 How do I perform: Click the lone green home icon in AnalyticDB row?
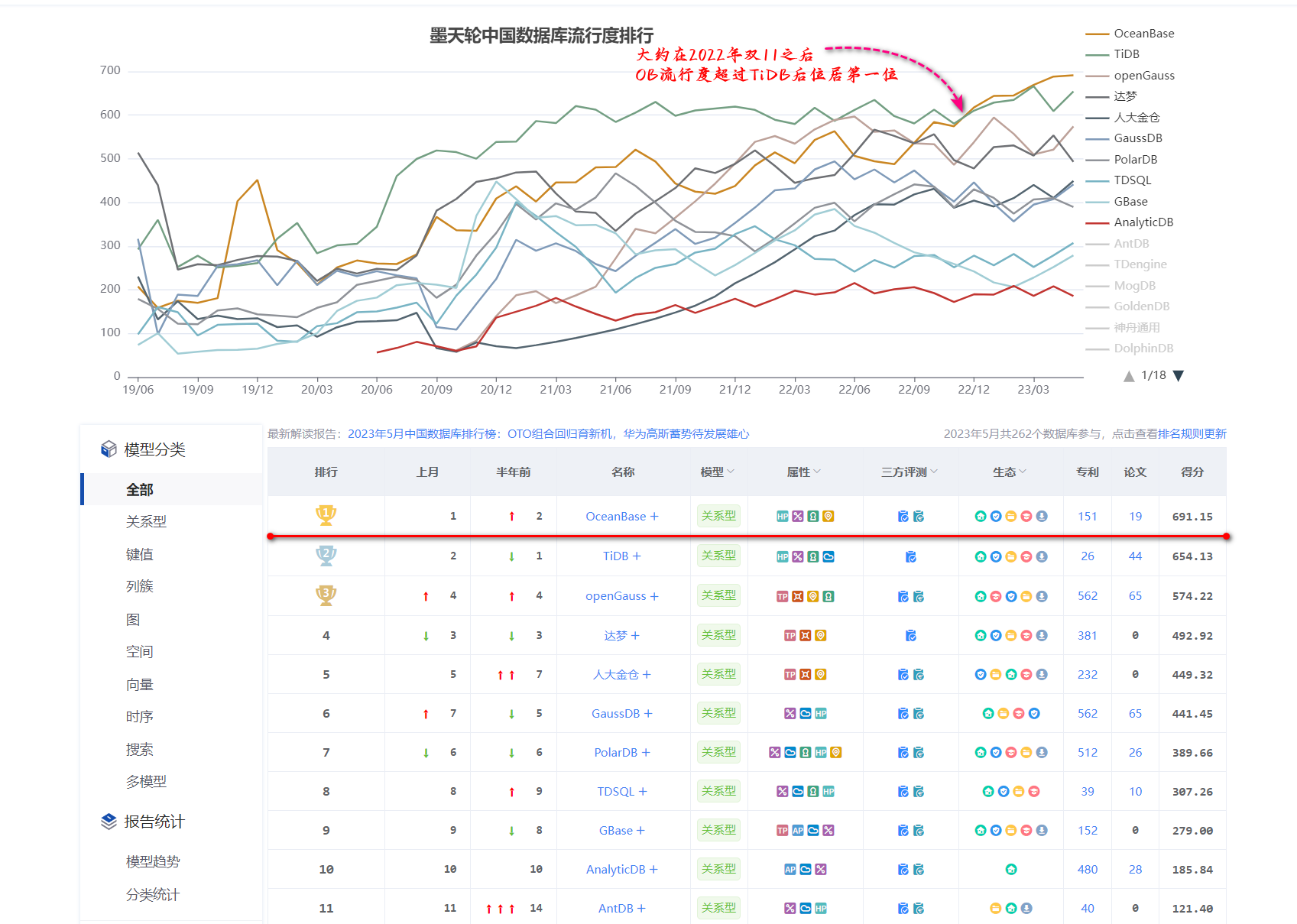(x=1011, y=870)
